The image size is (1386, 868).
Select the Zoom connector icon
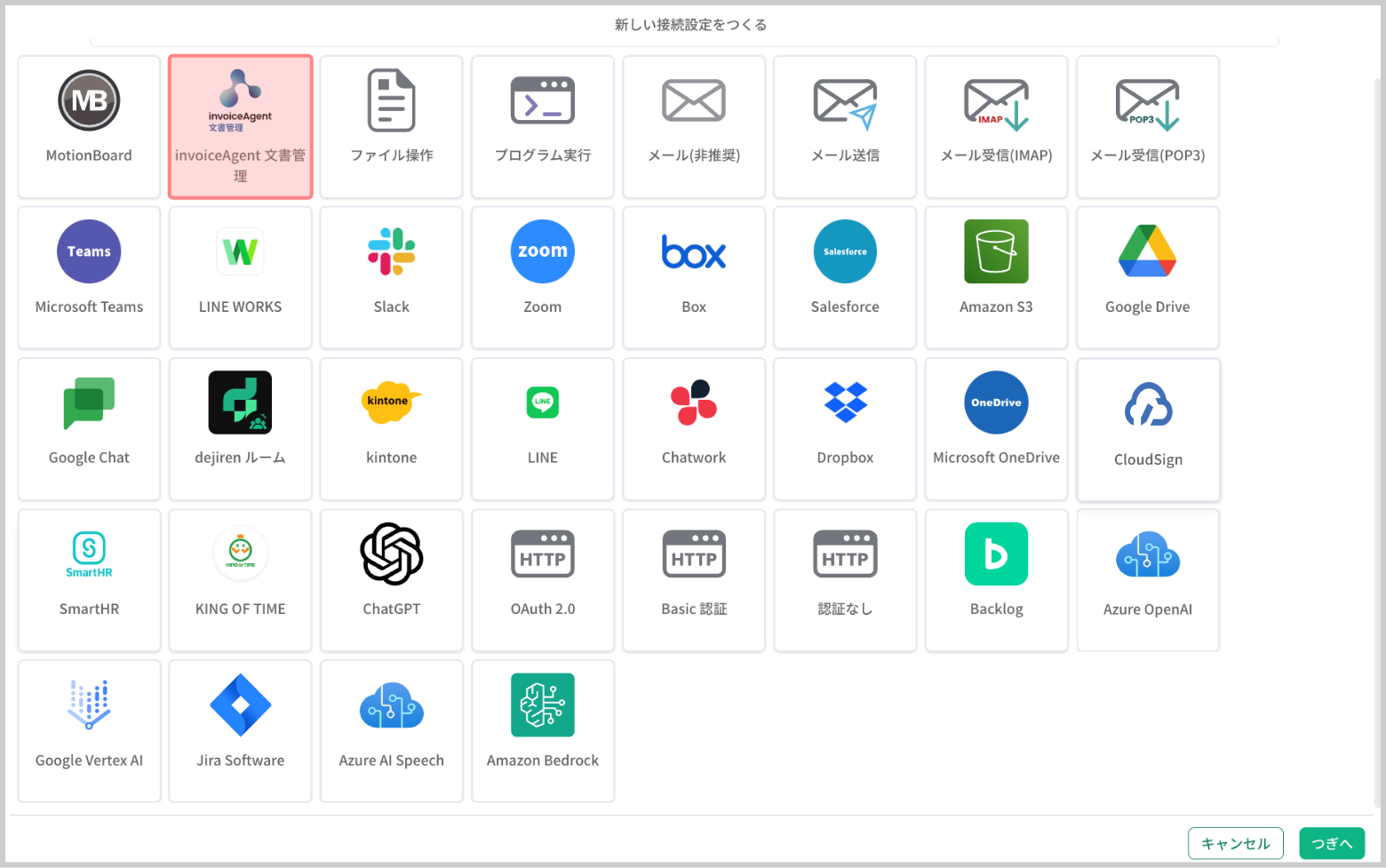point(543,251)
